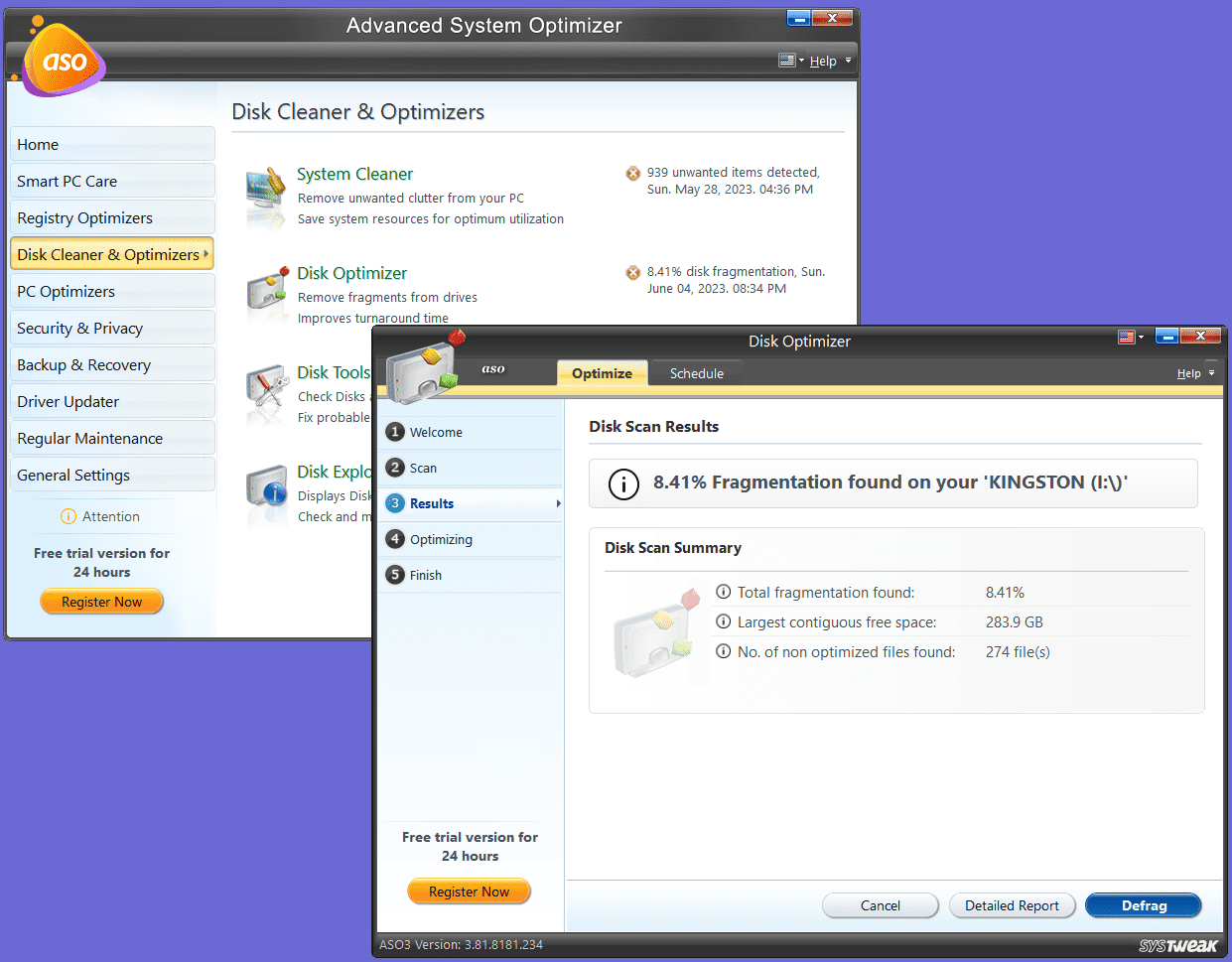Viewport: 1232px width, 962px height.
Task: Open General Settings section
Action: pos(112,475)
